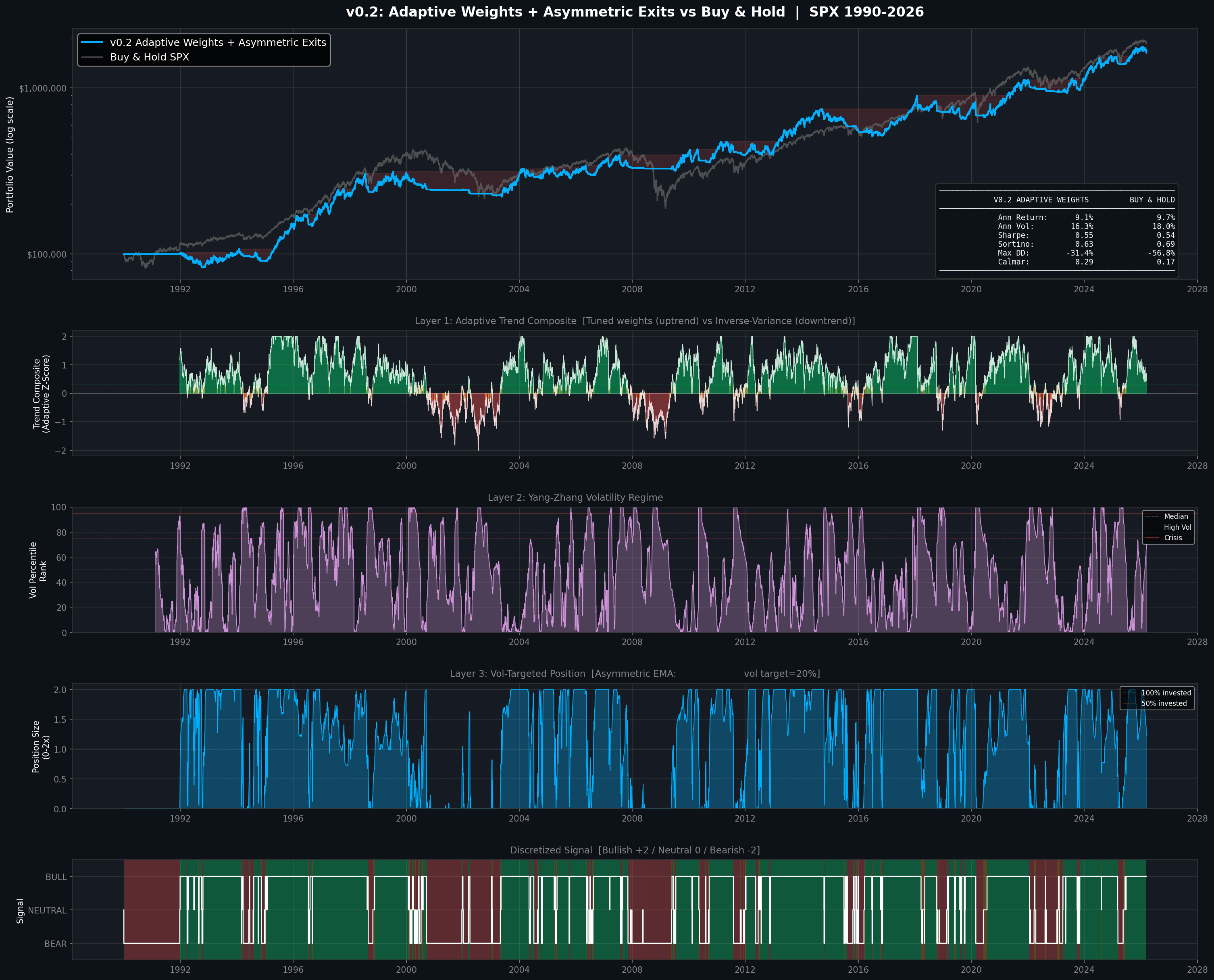The width and height of the screenshot is (1214, 980).
Task: Click the '50% invested' legend entry
Action: click(1164, 703)
